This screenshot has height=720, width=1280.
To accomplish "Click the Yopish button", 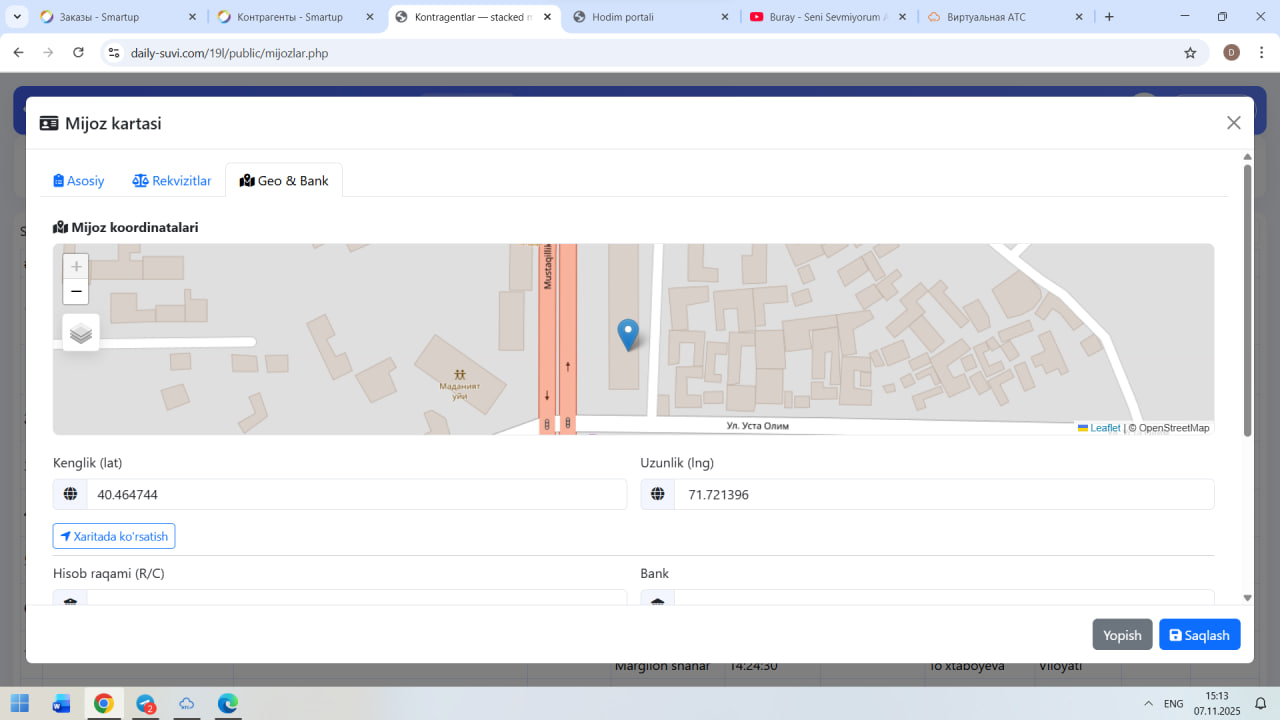I will point(1122,635).
